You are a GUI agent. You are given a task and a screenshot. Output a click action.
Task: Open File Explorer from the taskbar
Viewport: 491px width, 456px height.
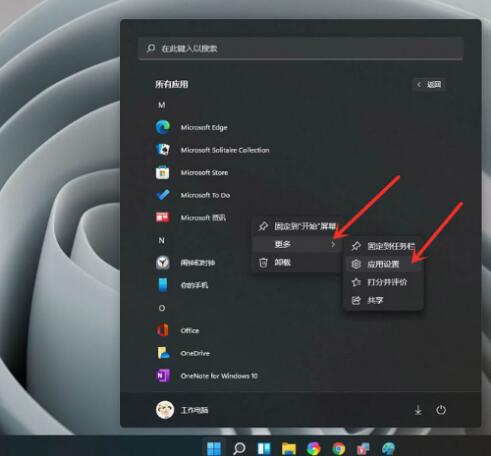point(289,449)
